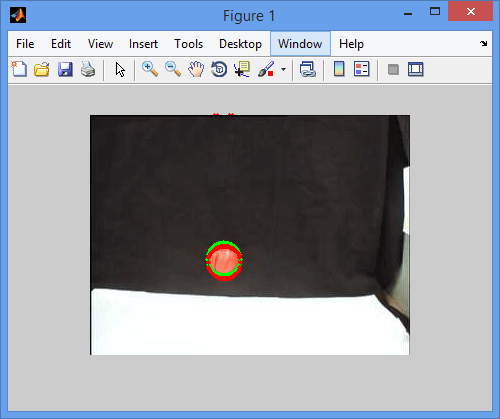Screen dimensions: 500x419
Task: Print the figure with printer icon
Action: [x=88, y=69]
